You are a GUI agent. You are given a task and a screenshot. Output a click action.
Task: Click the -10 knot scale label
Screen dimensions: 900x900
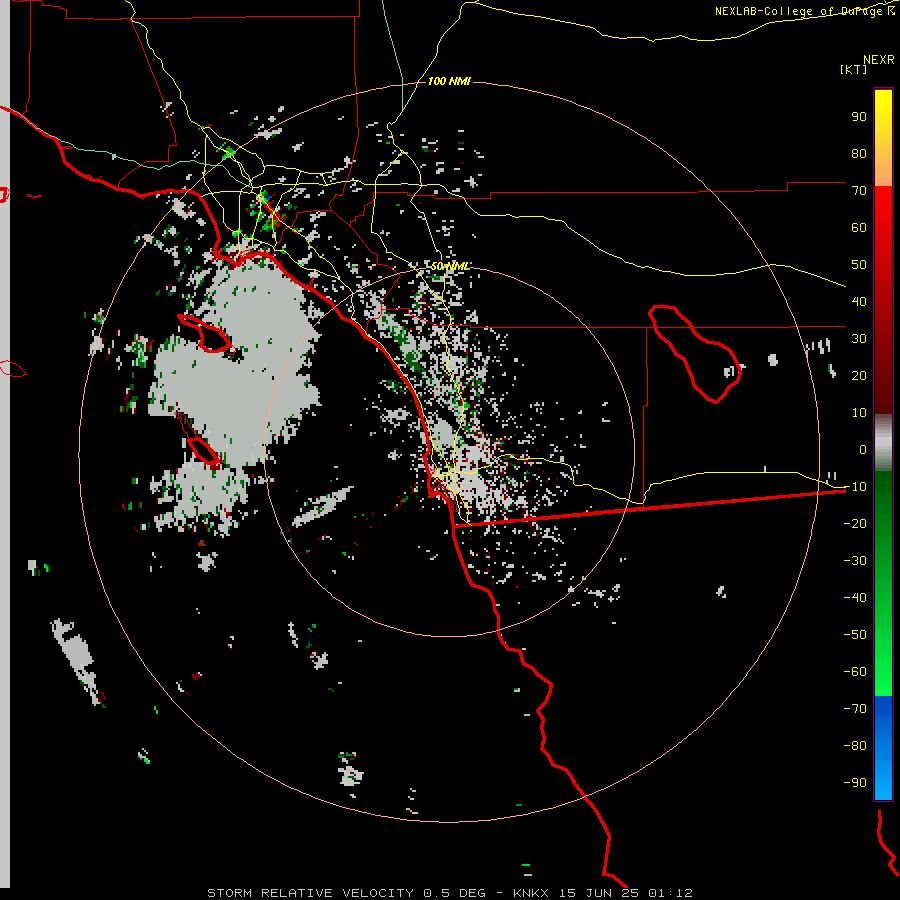tap(855, 487)
